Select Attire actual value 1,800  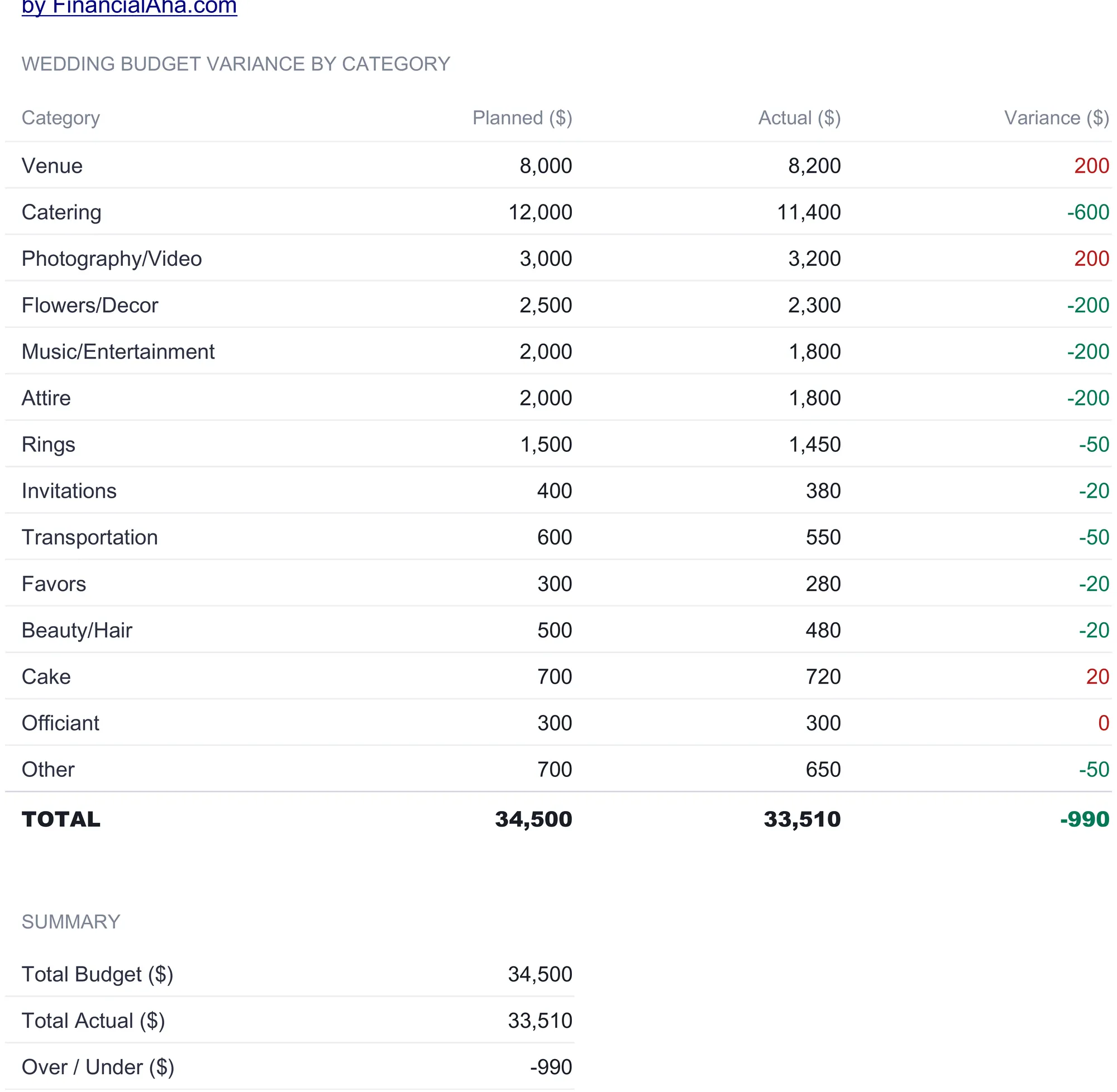pos(814,398)
